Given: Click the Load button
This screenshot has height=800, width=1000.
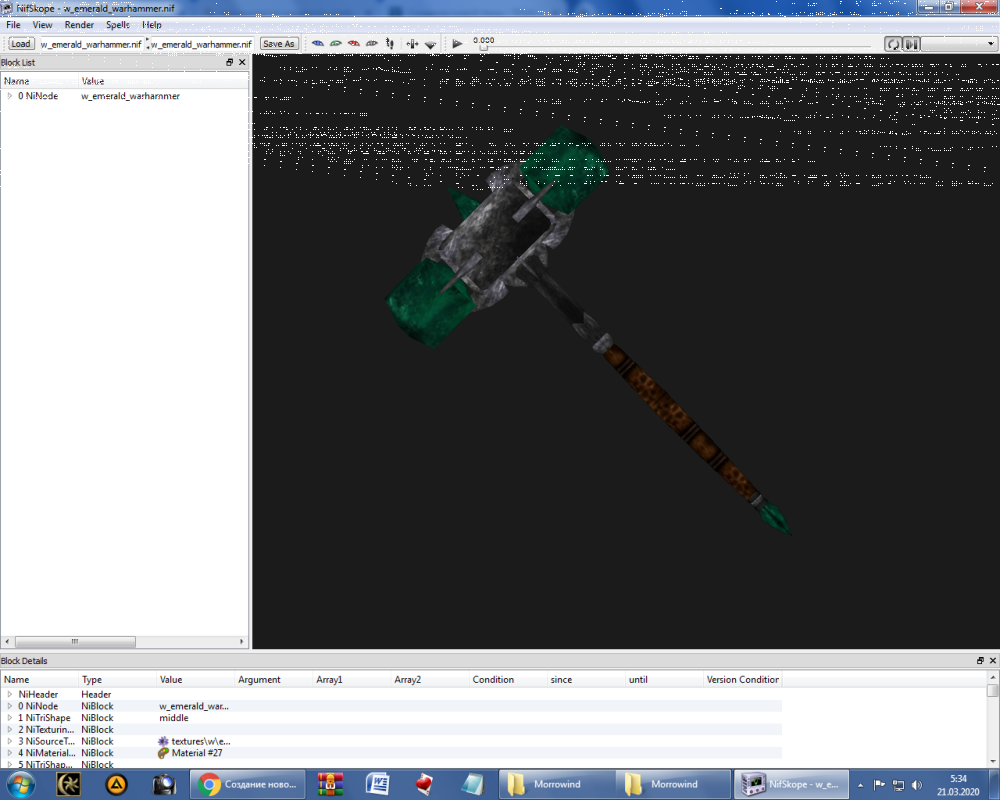Looking at the screenshot, I should (x=20, y=44).
